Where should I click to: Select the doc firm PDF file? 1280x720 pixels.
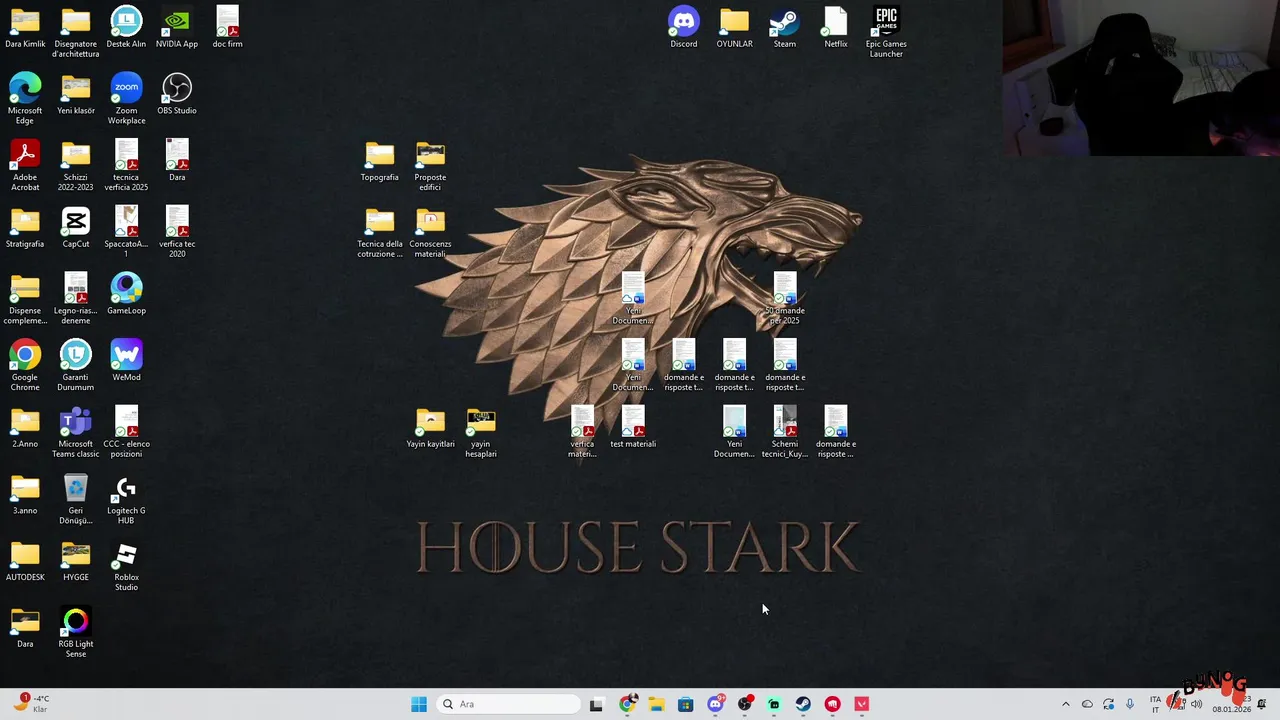tap(228, 27)
